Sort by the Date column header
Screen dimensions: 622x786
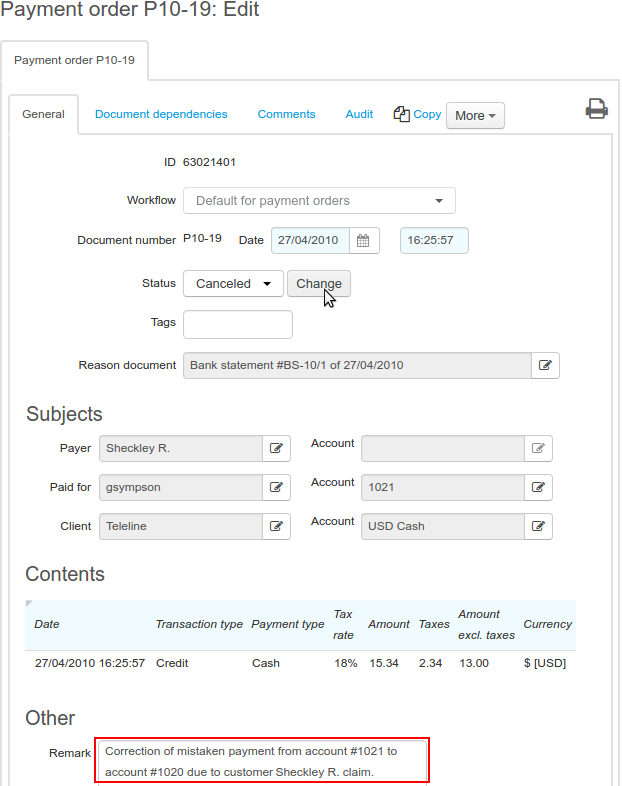pos(47,625)
